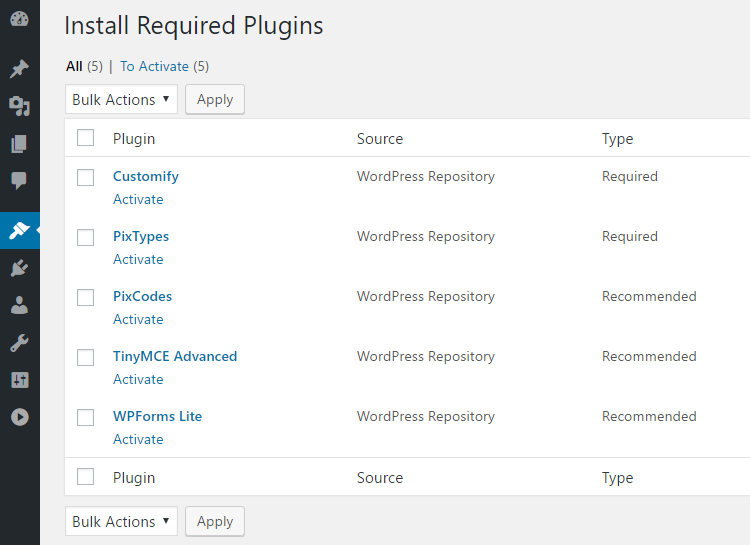Open Posts pushpin icon in sidebar

click(19, 69)
